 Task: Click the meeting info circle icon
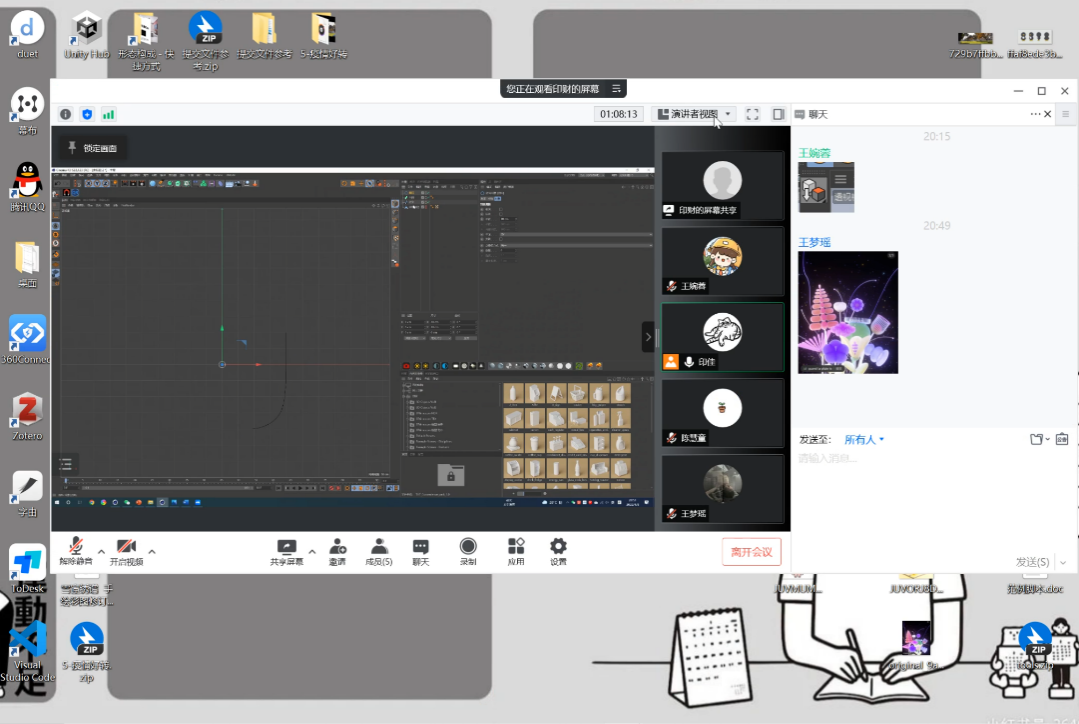coord(65,114)
